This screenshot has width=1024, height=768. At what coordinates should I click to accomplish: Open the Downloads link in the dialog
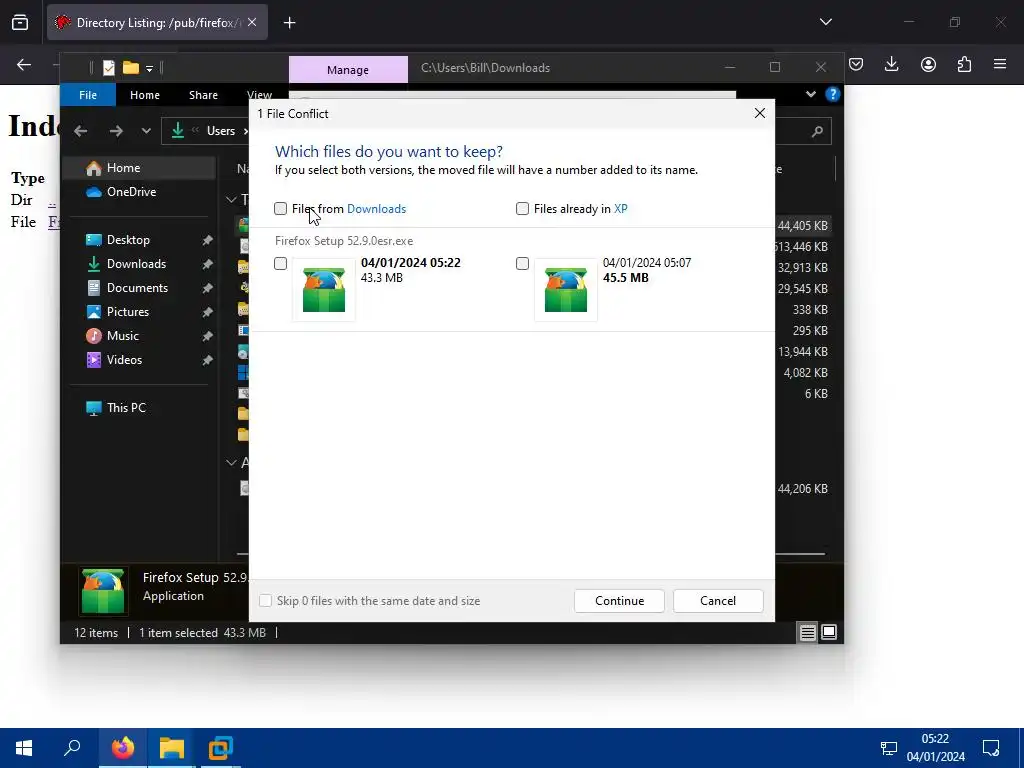point(376,209)
